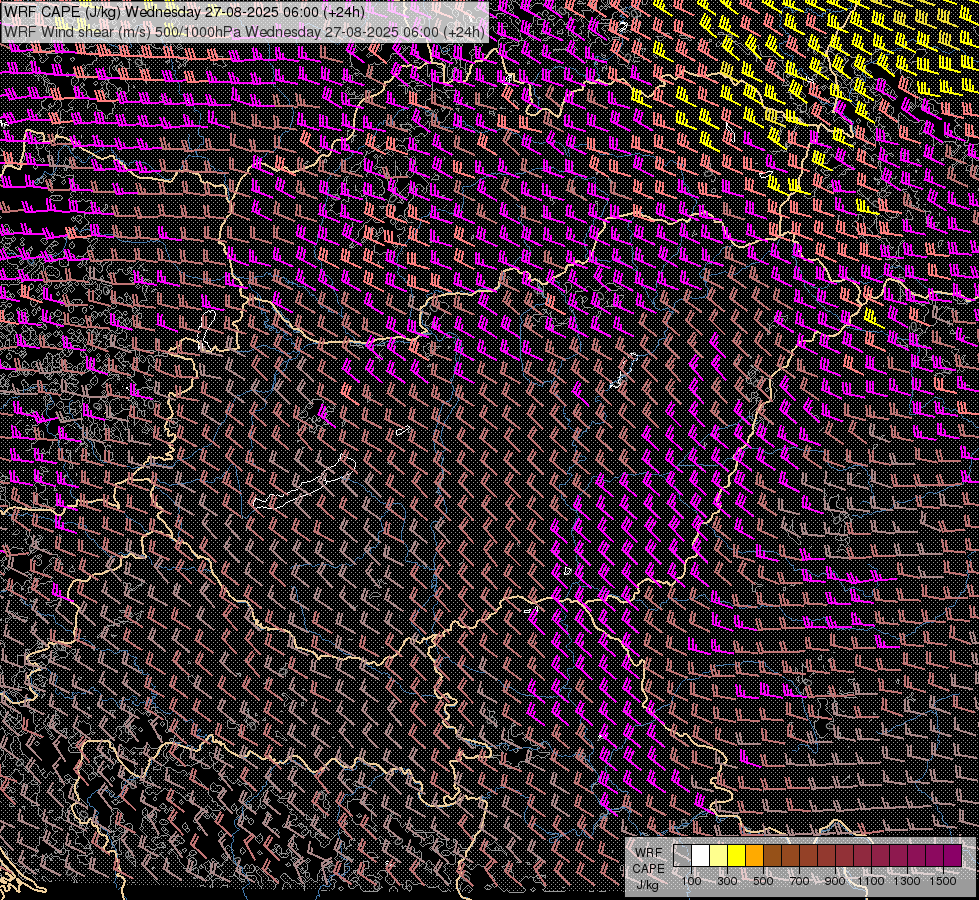The height and width of the screenshot is (900, 979).
Task: Select the orange legend swatch
Action: click(x=754, y=855)
